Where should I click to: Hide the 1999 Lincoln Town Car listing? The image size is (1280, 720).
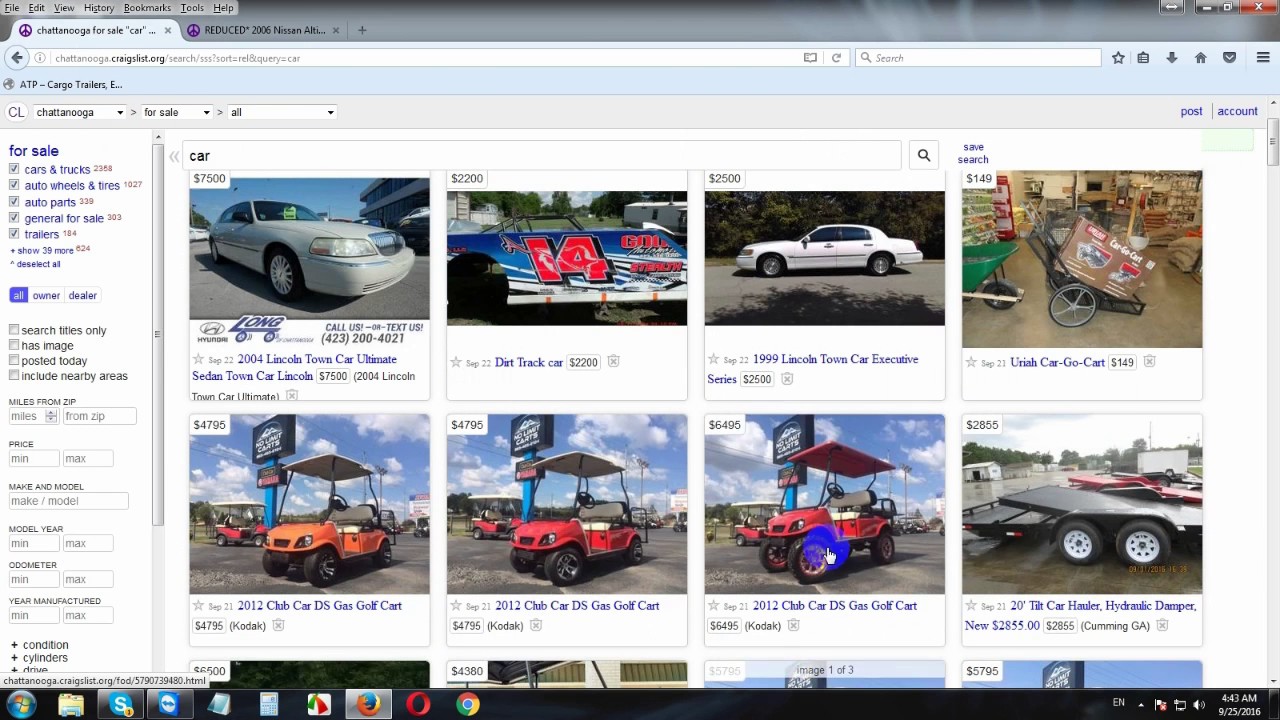[787, 379]
